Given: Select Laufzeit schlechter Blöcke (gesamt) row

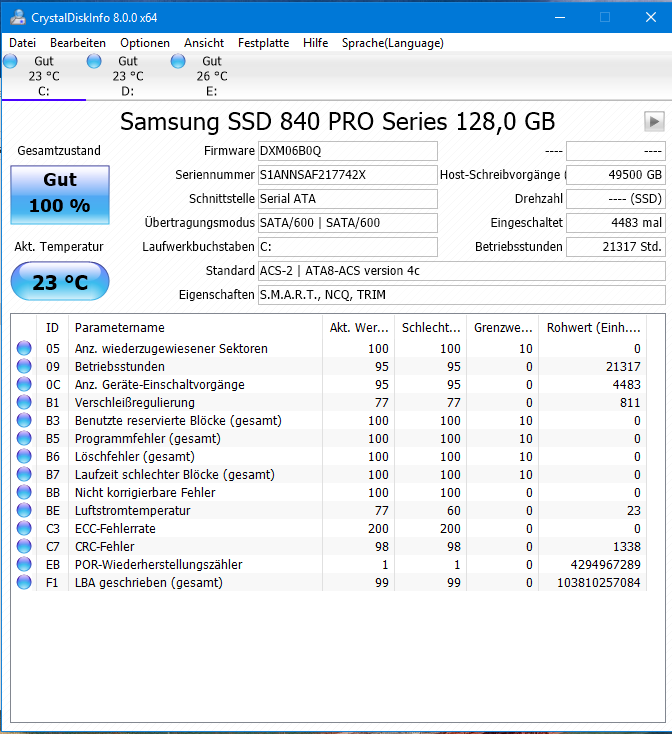Looking at the screenshot, I should coord(329,475).
